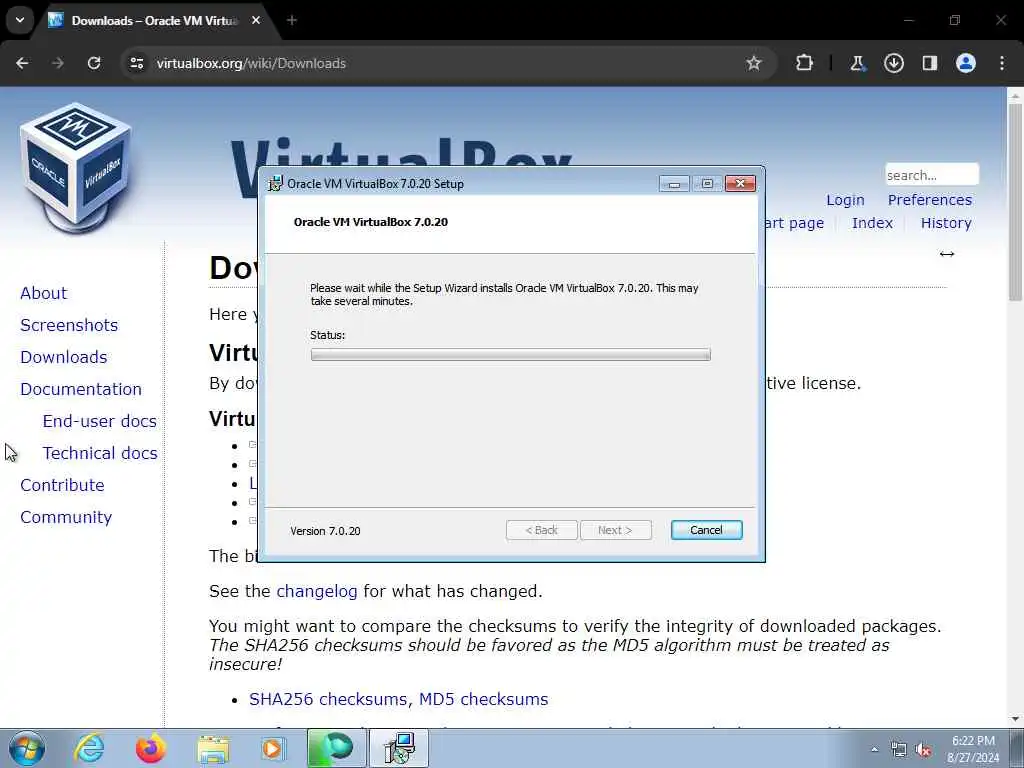This screenshot has width=1024, height=768.
Task: Open Screenshots in the sidebar
Action: 69,325
